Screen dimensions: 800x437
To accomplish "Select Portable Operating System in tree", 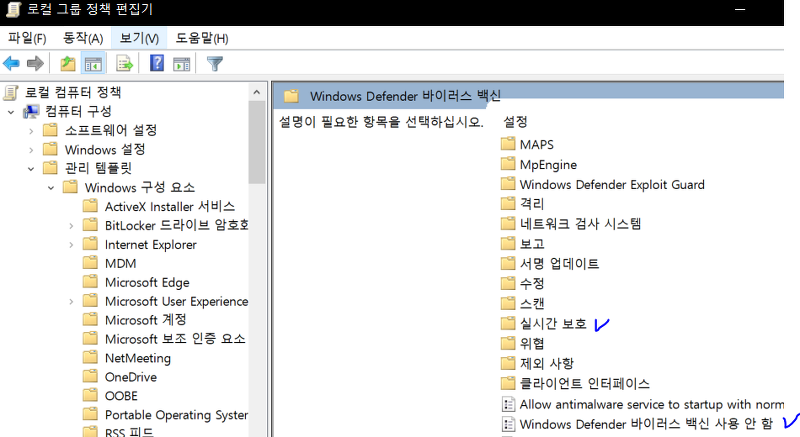I will pyautogui.click(x=176, y=415).
